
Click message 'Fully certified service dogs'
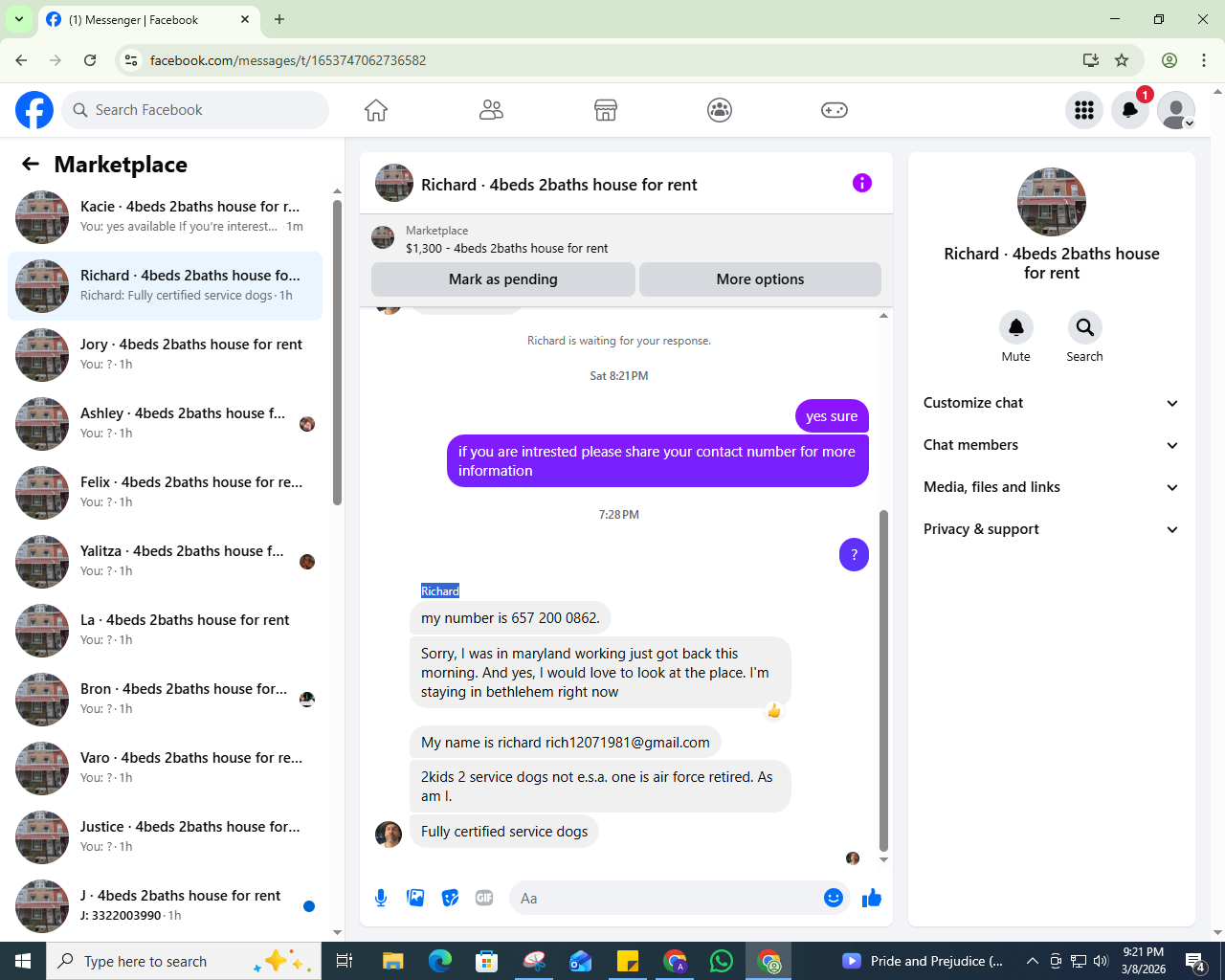point(504,832)
